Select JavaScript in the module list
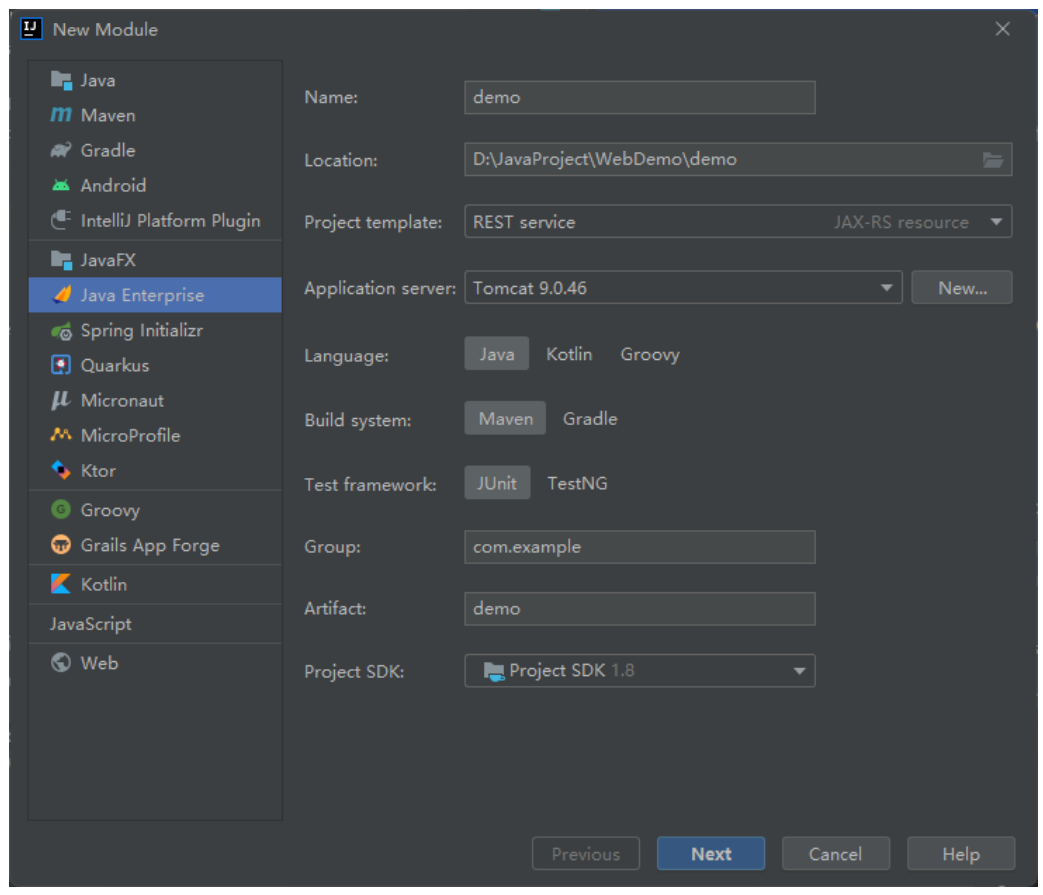This screenshot has width=1043, height=895. pos(91,624)
